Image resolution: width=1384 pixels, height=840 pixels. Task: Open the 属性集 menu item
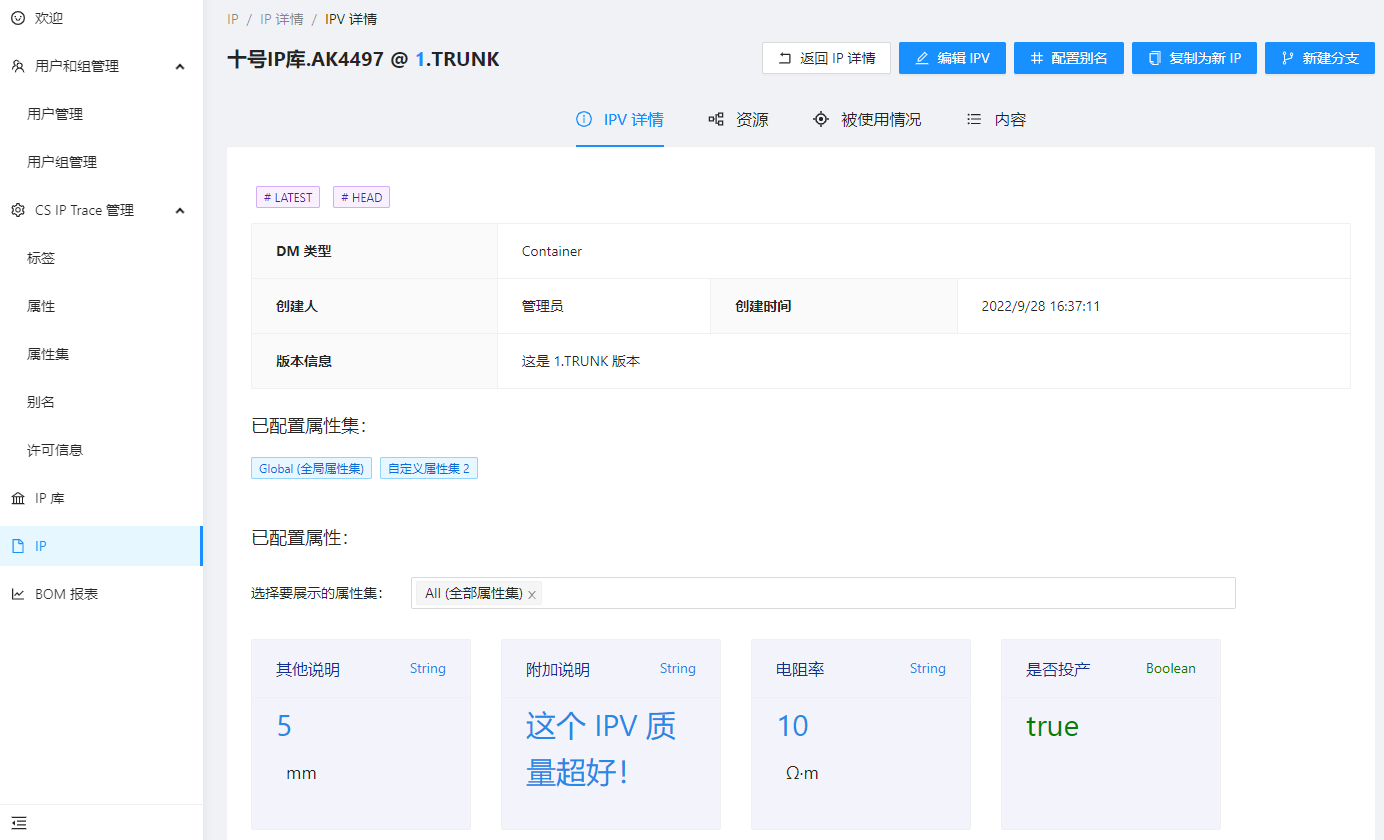[48, 354]
